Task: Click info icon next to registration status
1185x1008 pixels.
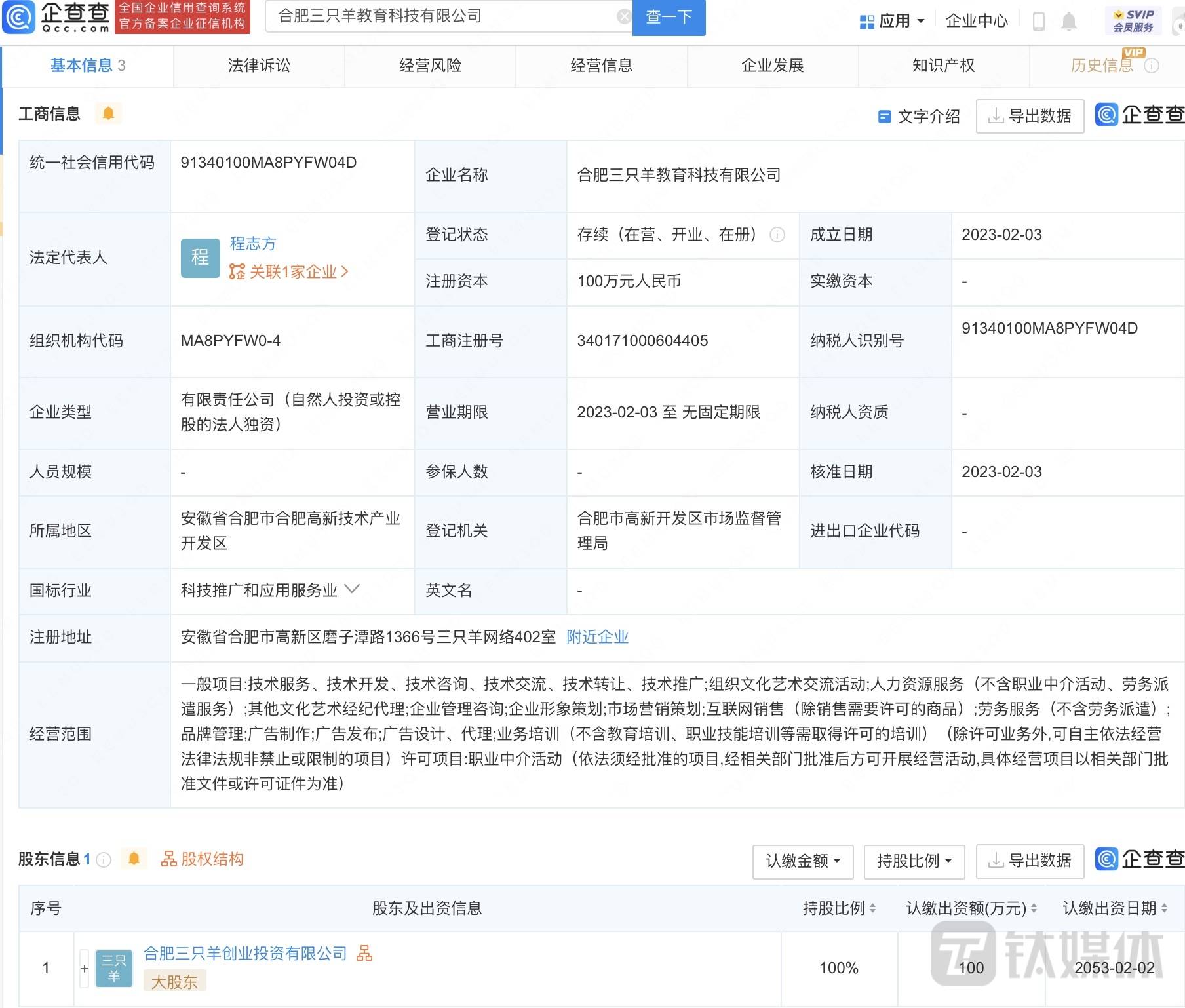Action: click(777, 235)
